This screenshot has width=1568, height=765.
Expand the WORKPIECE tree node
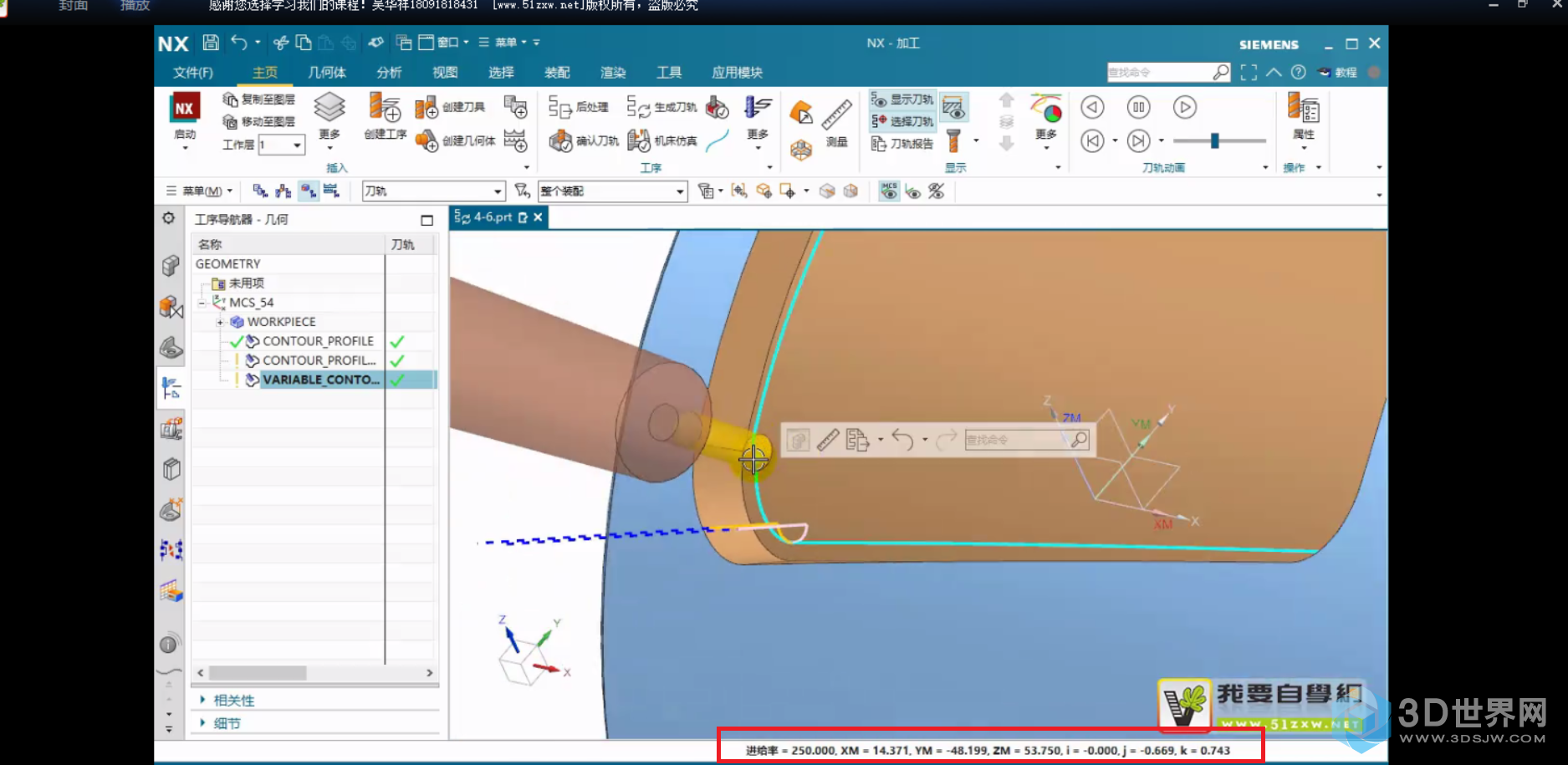[220, 322]
